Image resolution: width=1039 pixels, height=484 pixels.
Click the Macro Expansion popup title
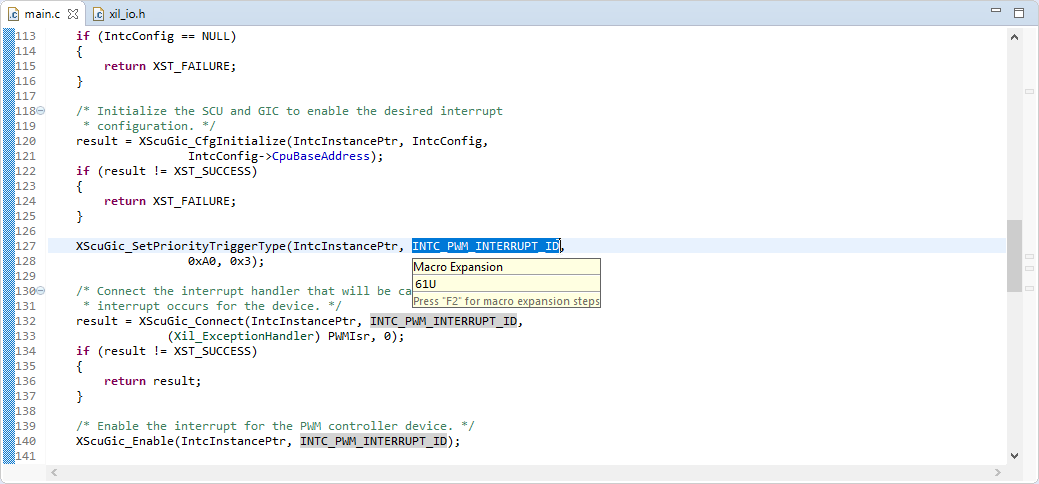[458, 267]
